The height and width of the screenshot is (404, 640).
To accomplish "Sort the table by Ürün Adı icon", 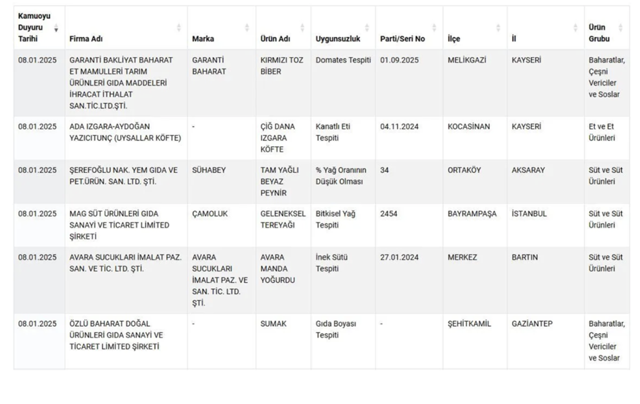I will [303, 28].
